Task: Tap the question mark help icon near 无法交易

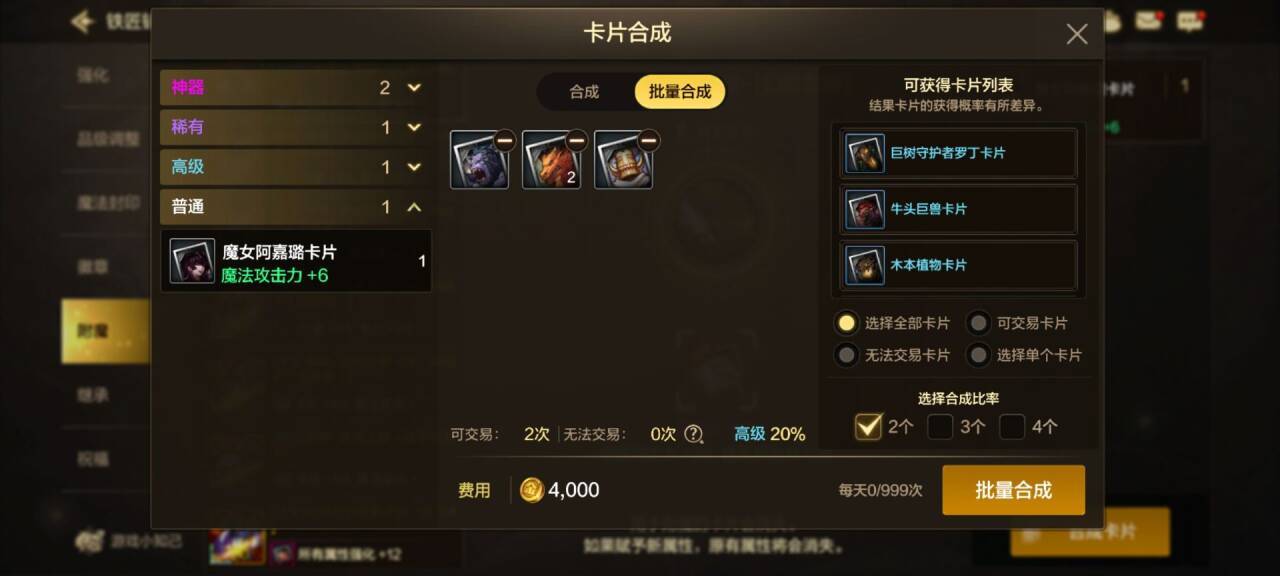Action: click(694, 434)
